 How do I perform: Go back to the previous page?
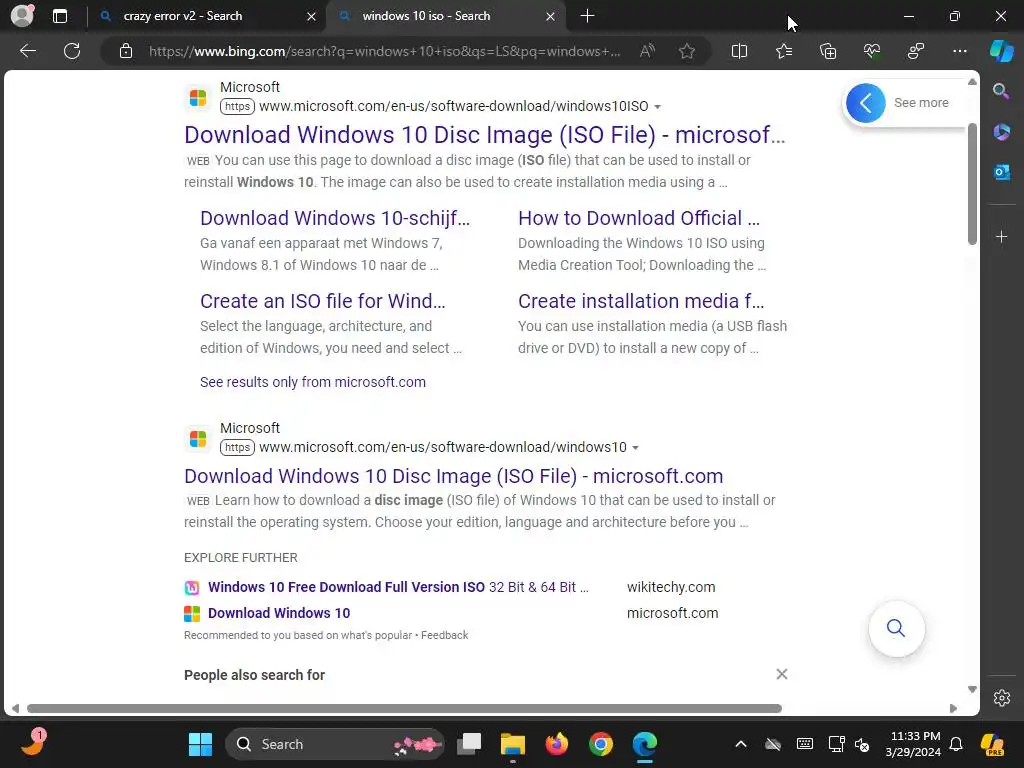28,51
